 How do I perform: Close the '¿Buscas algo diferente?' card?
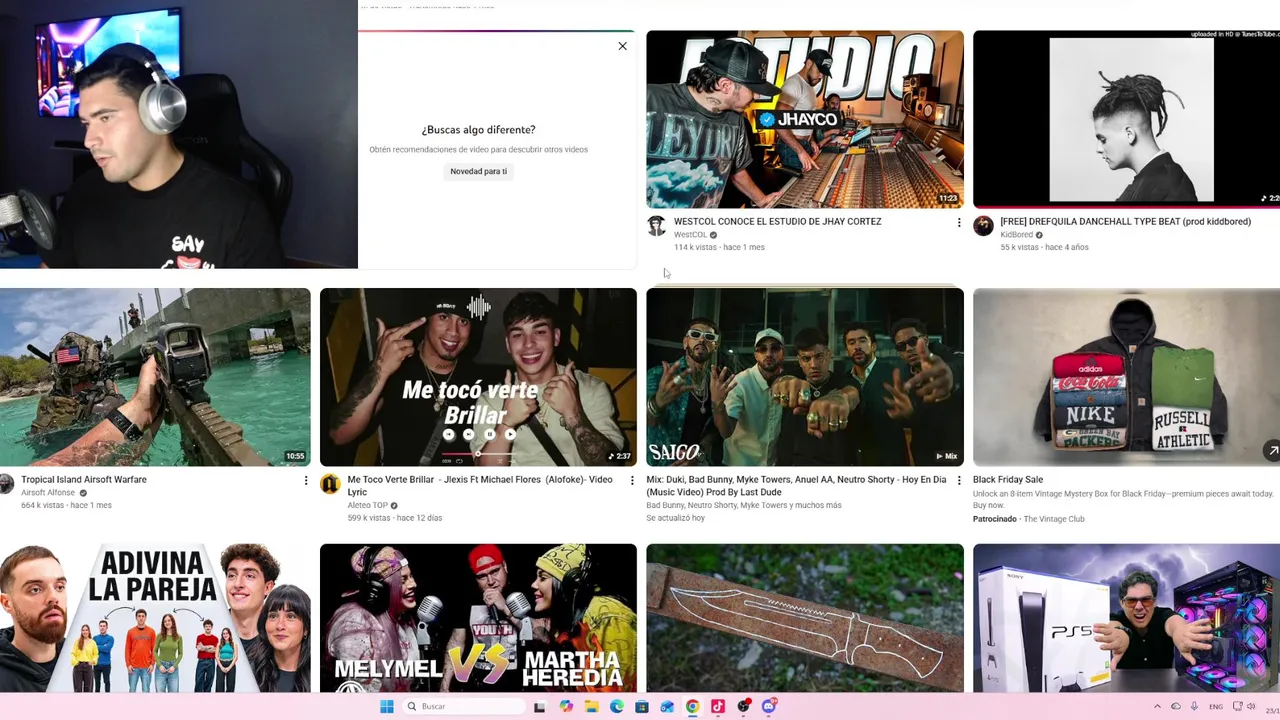coord(622,46)
